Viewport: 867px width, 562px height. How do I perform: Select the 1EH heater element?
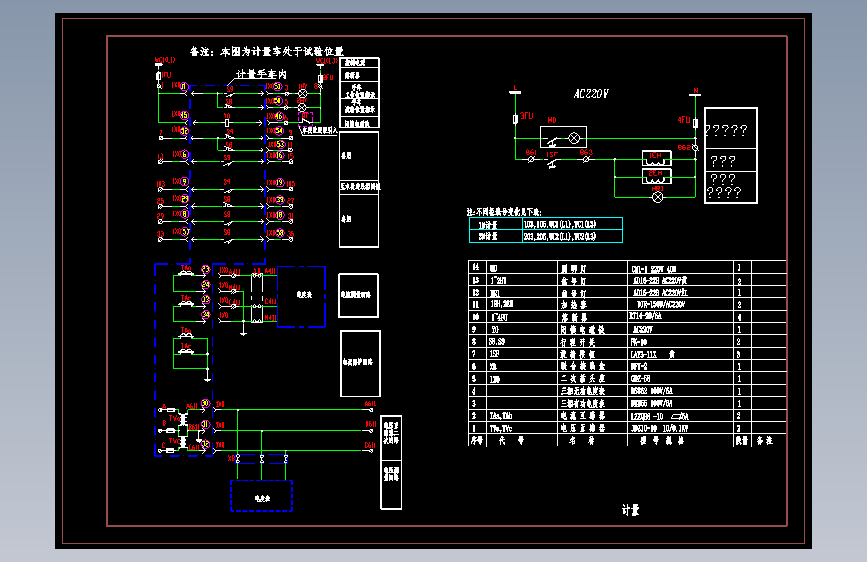point(656,158)
